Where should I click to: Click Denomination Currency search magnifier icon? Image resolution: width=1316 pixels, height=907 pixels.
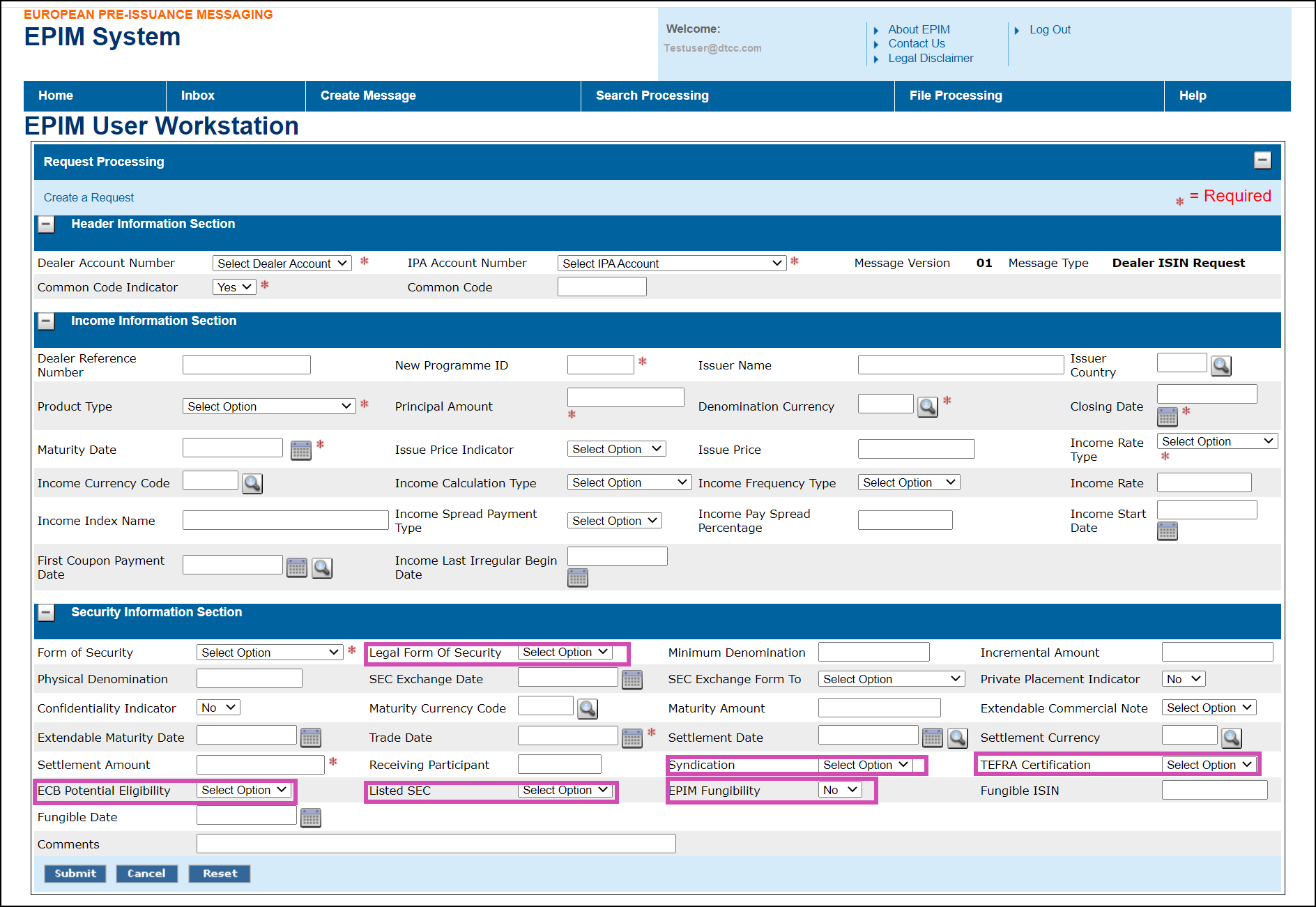[x=927, y=407]
